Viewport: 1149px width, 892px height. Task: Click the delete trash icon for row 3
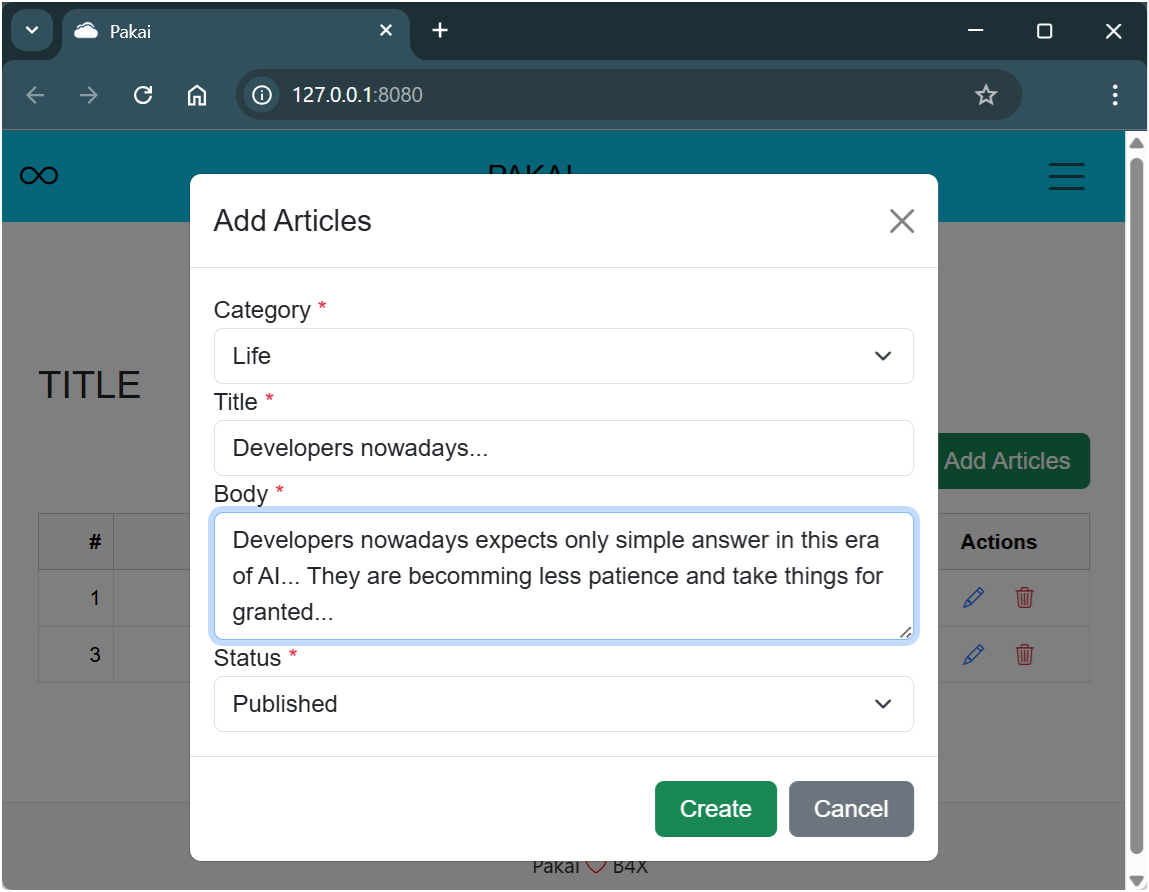click(x=1025, y=655)
